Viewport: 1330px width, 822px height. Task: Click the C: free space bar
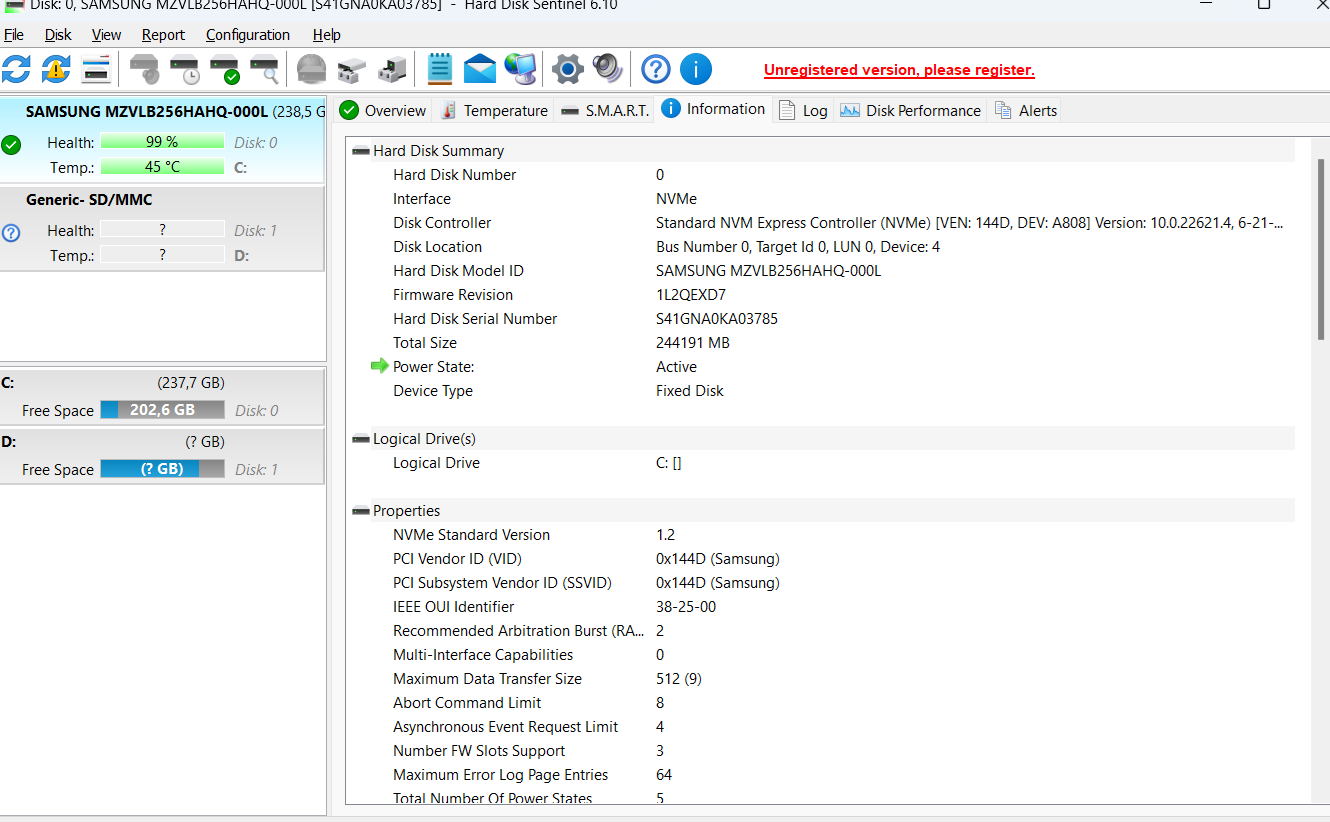pos(162,410)
